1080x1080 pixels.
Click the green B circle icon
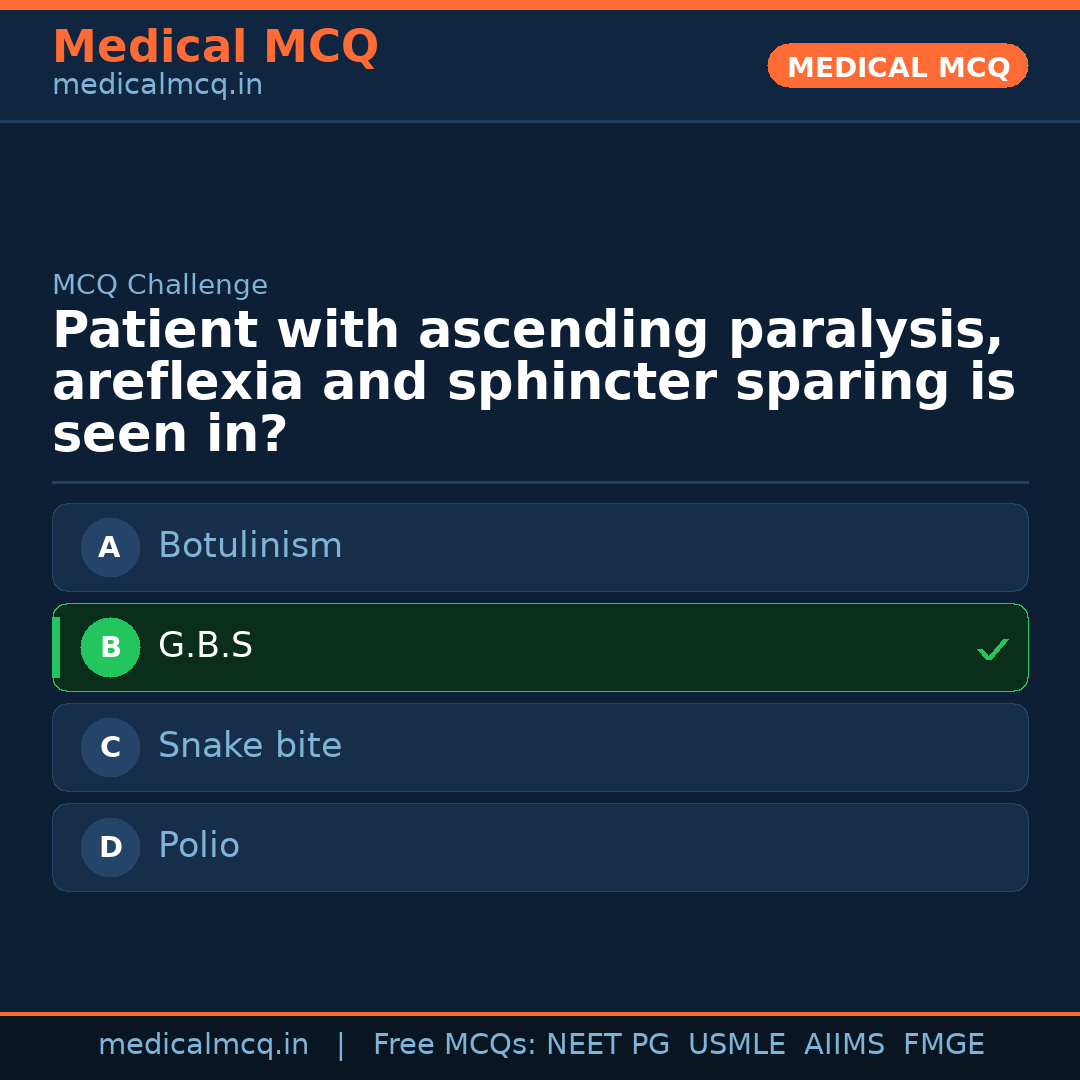pos(110,647)
